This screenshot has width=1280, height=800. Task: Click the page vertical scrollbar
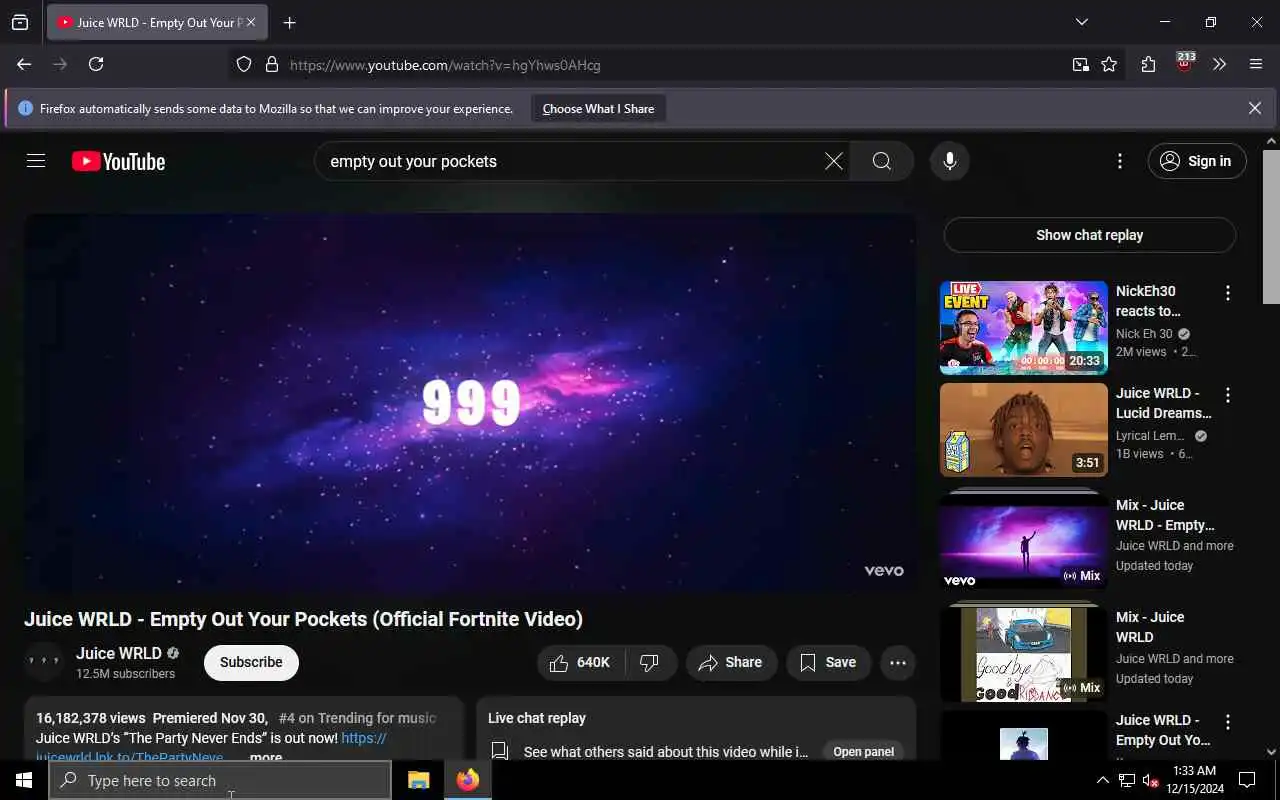[x=1271, y=225]
